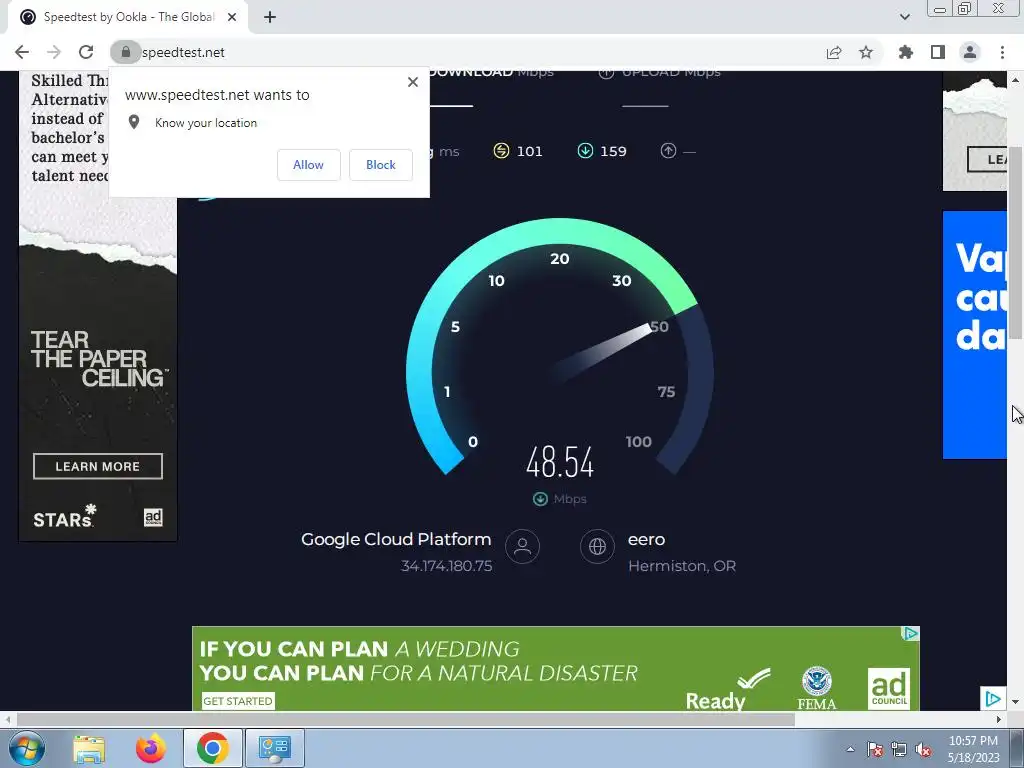The height and width of the screenshot is (768, 1024).
Task: Click the Google Cloud Platform provider name
Action: pyautogui.click(x=396, y=539)
